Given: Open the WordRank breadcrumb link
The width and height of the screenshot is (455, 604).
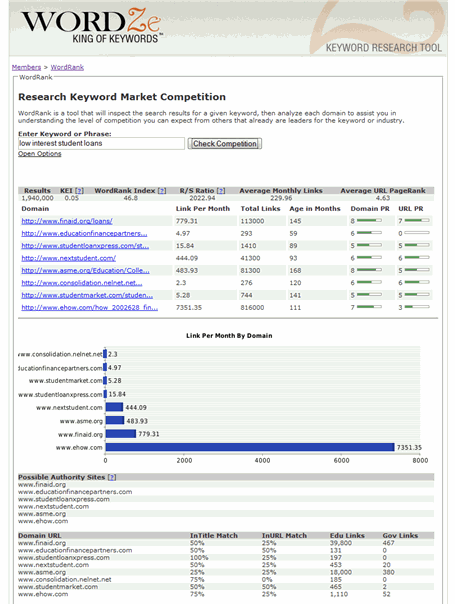Looking at the screenshot, I should 67,67.
